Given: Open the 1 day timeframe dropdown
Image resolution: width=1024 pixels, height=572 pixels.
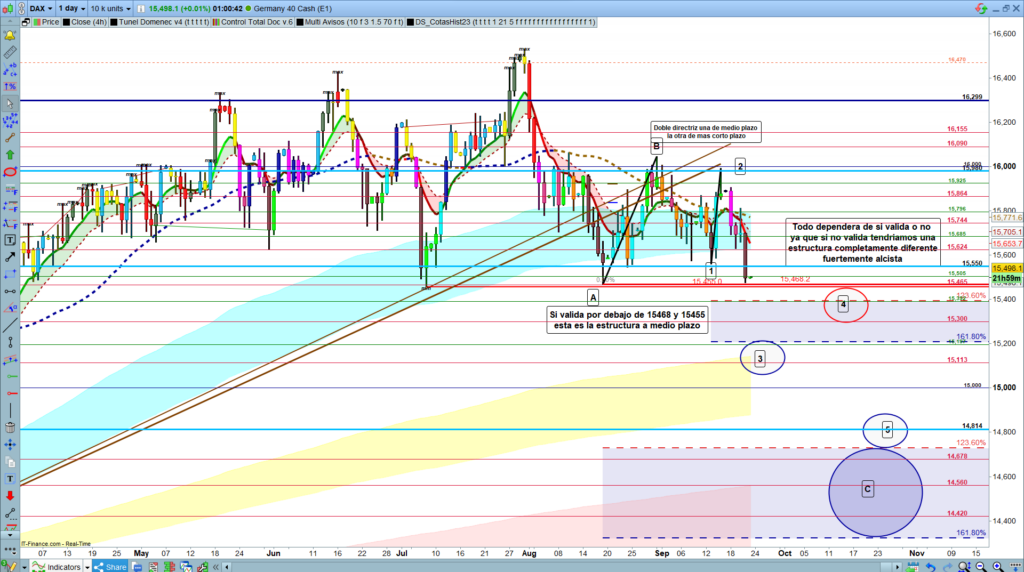Looking at the screenshot, I should pyautogui.click(x=75, y=6).
